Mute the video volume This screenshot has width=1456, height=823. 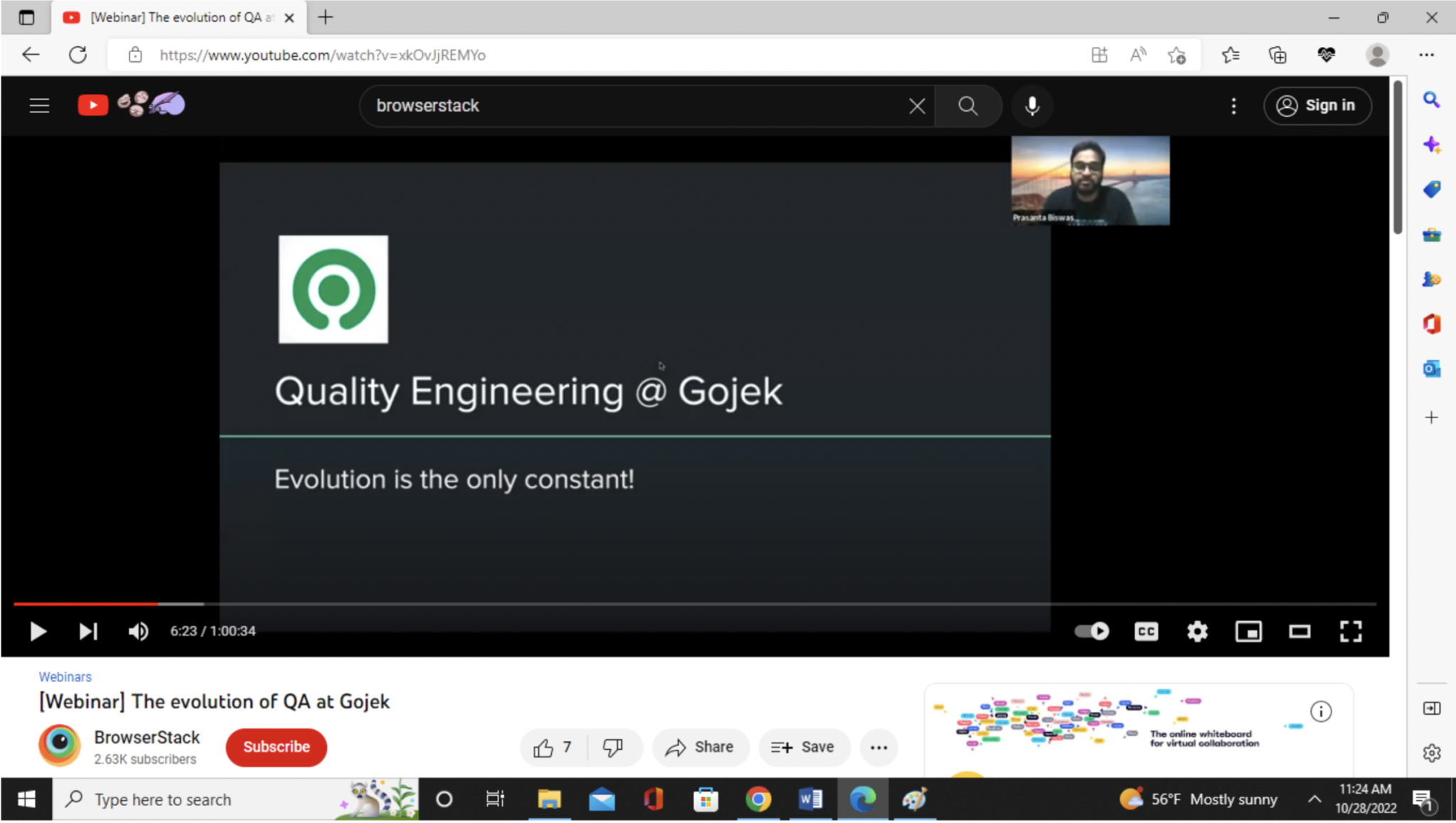pos(139,631)
